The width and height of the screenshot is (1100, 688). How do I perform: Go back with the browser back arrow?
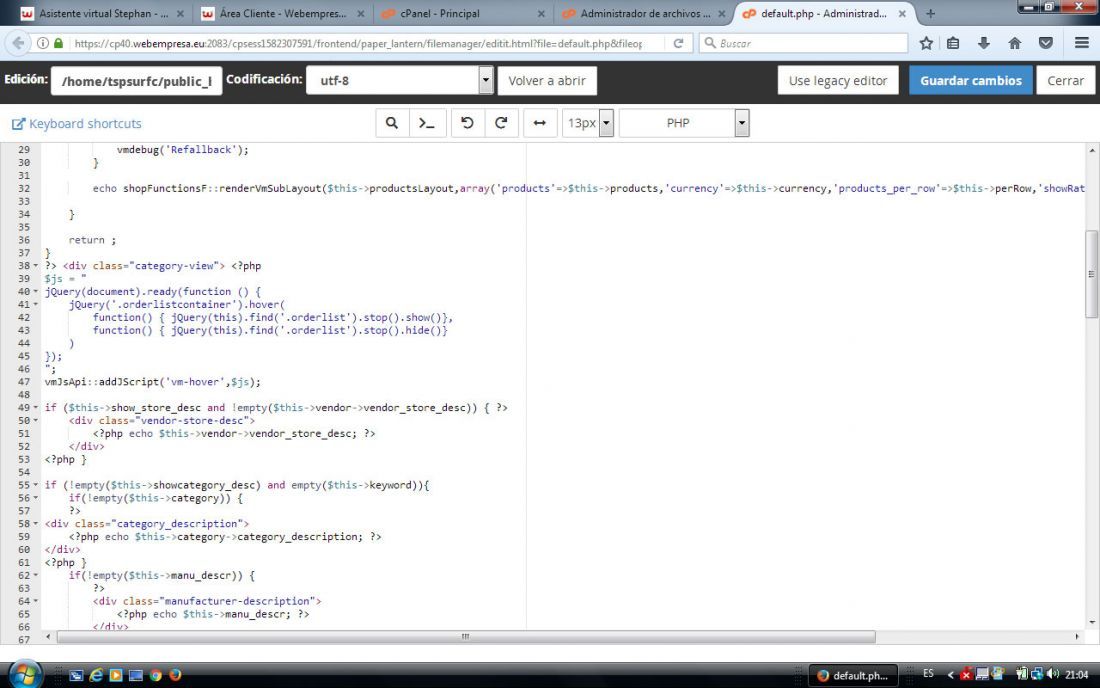[x=18, y=43]
